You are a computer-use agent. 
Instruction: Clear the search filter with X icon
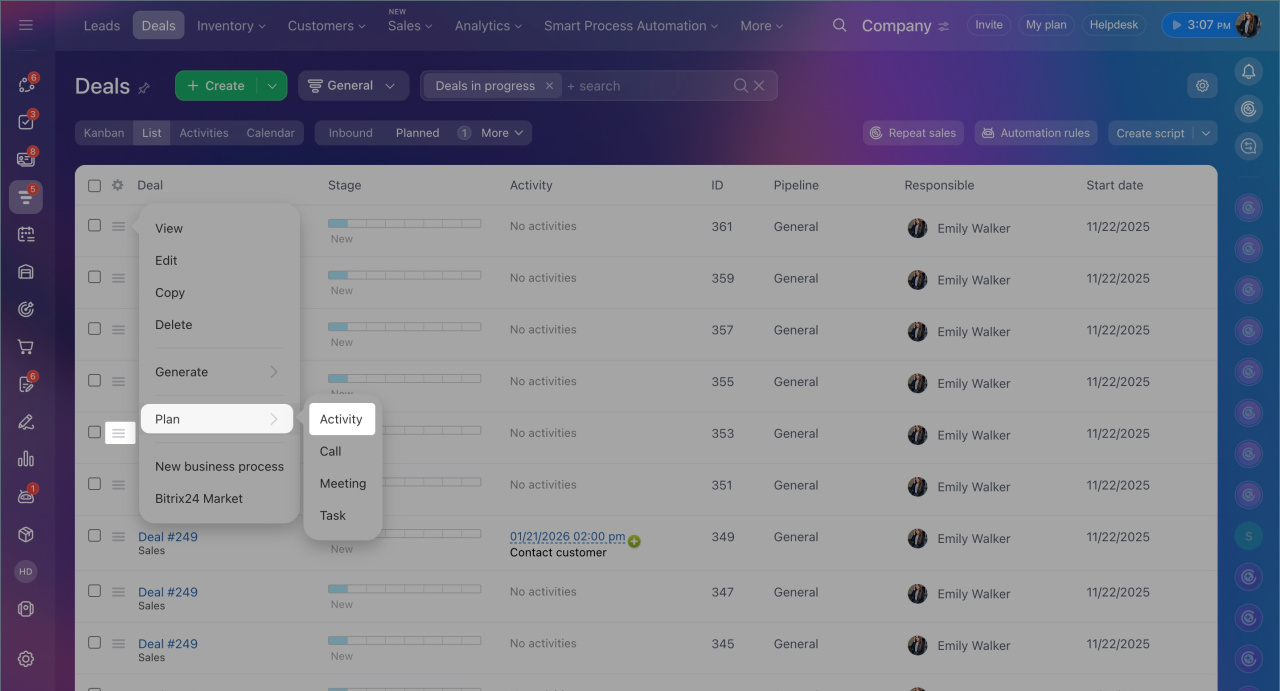(759, 86)
